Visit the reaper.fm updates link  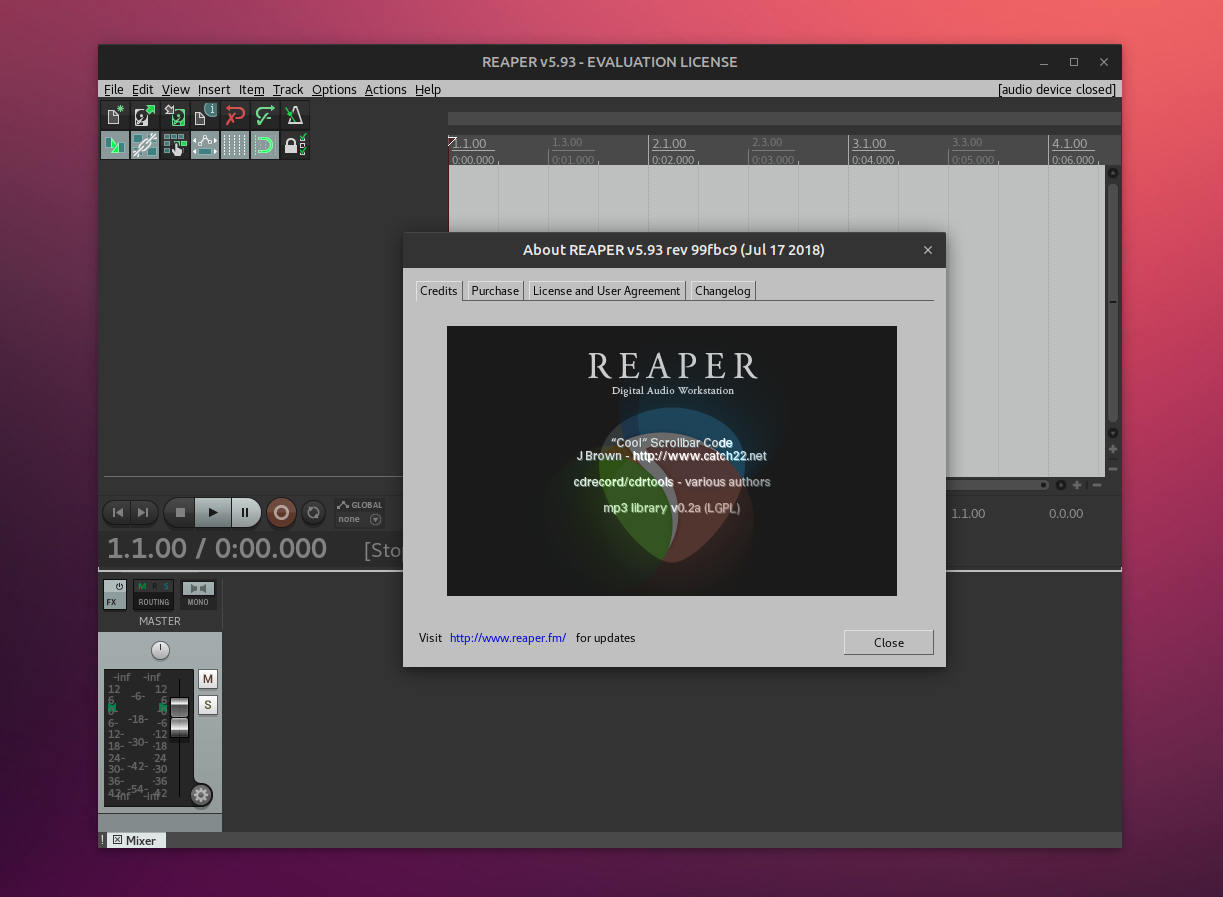tap(507, 637)
